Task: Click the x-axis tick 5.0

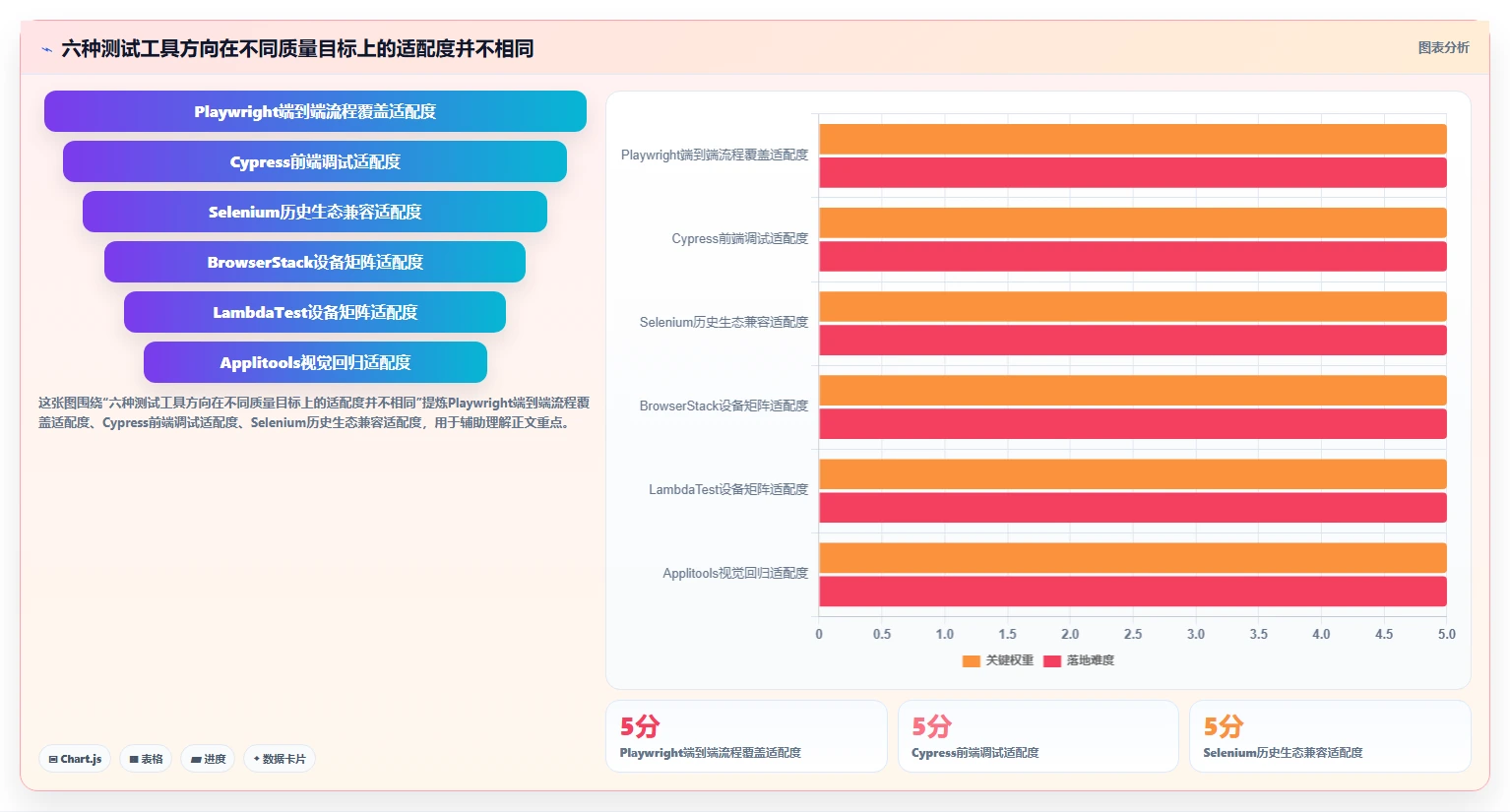Action: tap(1446, 634)
